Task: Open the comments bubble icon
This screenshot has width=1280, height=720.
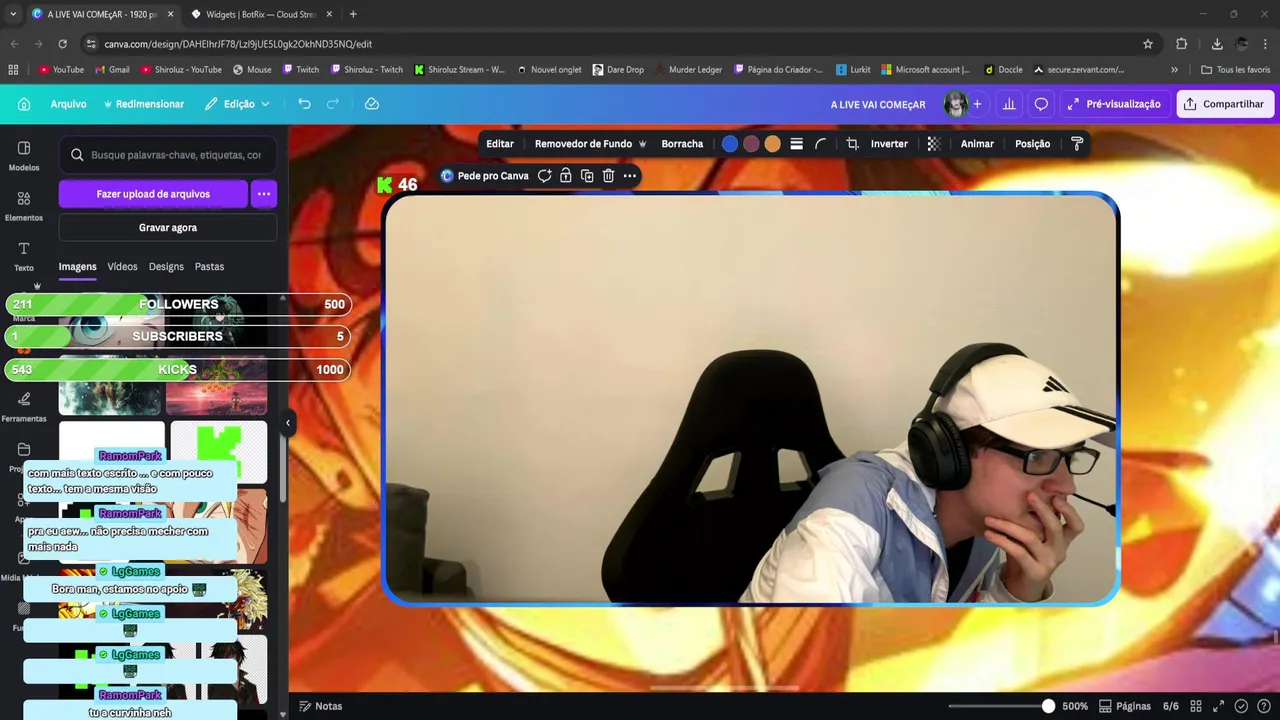Action: [1041, 104]
